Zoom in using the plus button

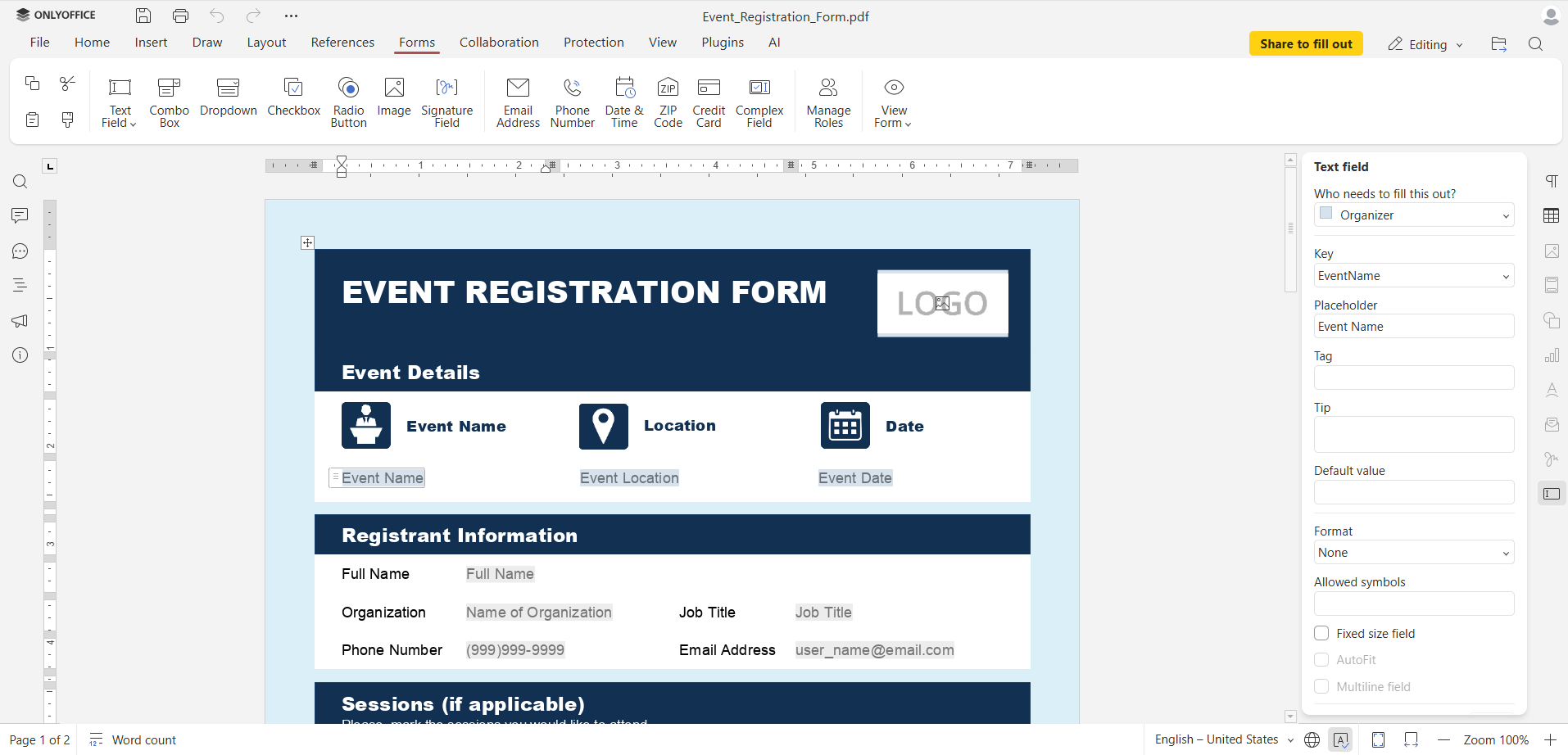[1550, 740]
